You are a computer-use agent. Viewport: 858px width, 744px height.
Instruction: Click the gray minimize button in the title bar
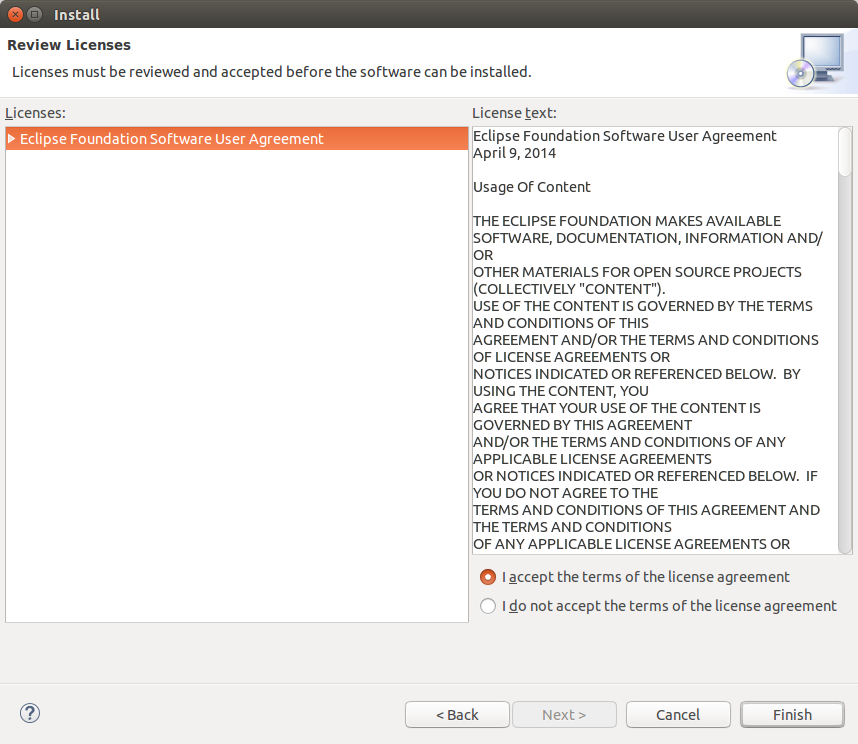(x=34, y=15)
